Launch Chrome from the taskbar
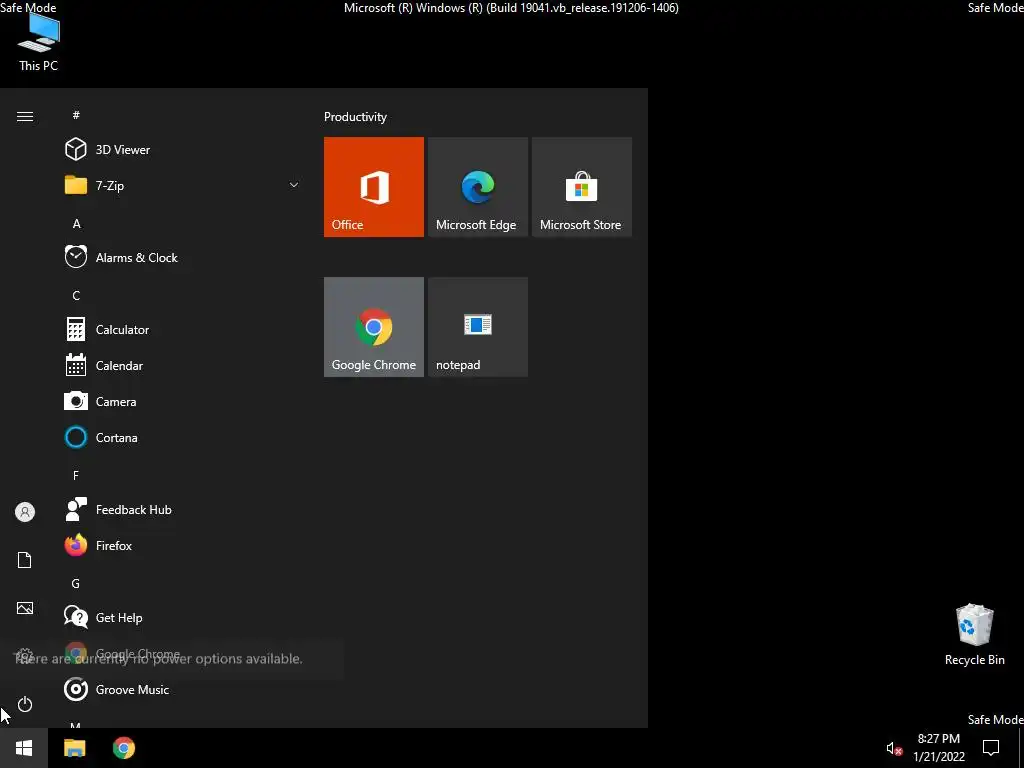 tap(124, 748)
